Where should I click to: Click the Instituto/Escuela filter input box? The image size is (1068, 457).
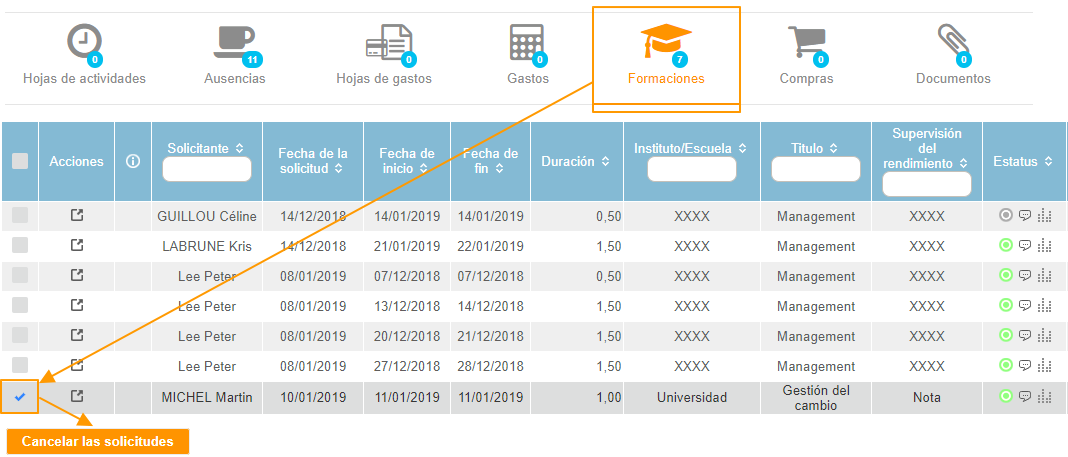tap(691, 170)
